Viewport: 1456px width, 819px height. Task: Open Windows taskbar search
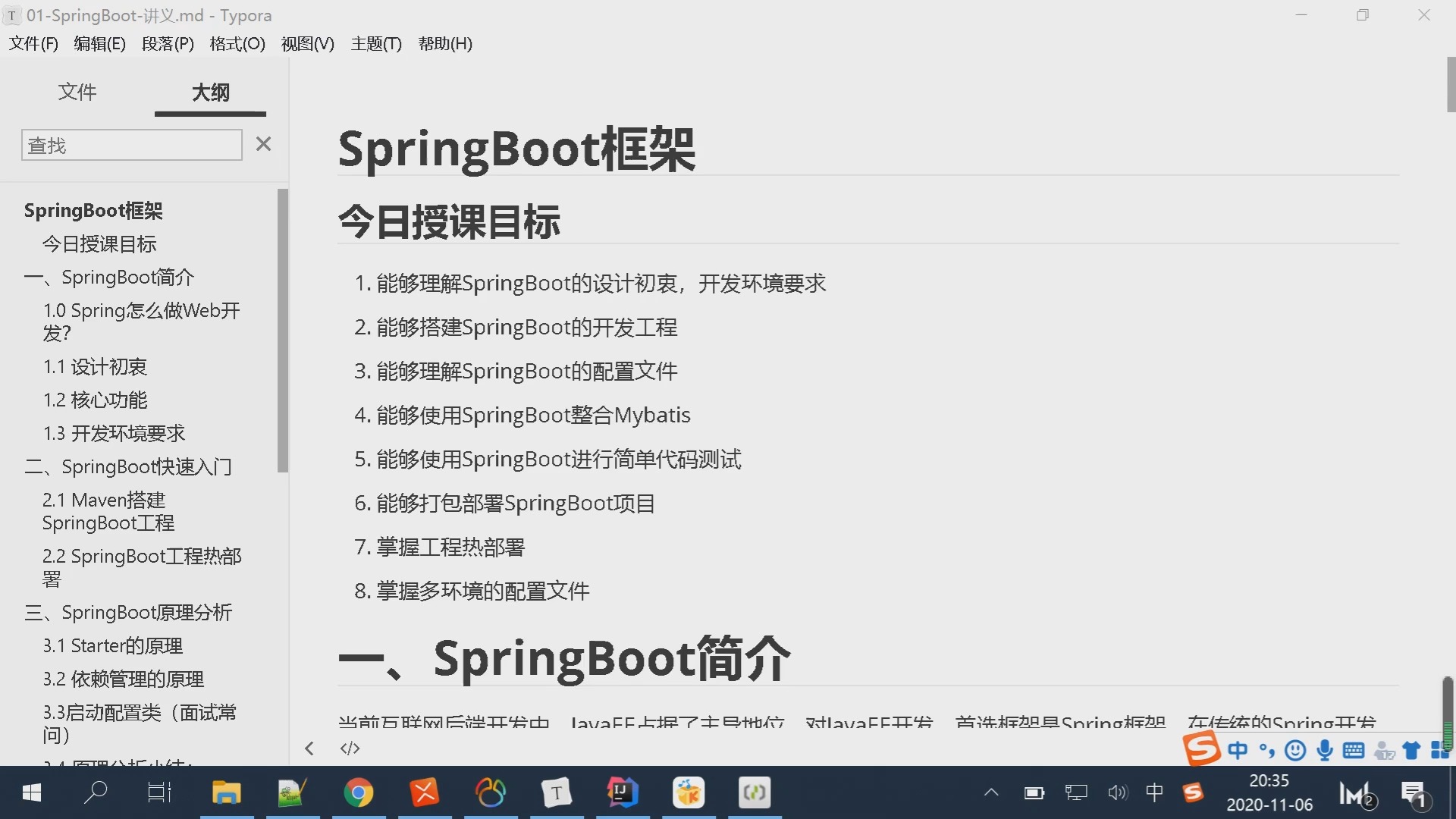(96, 793)
